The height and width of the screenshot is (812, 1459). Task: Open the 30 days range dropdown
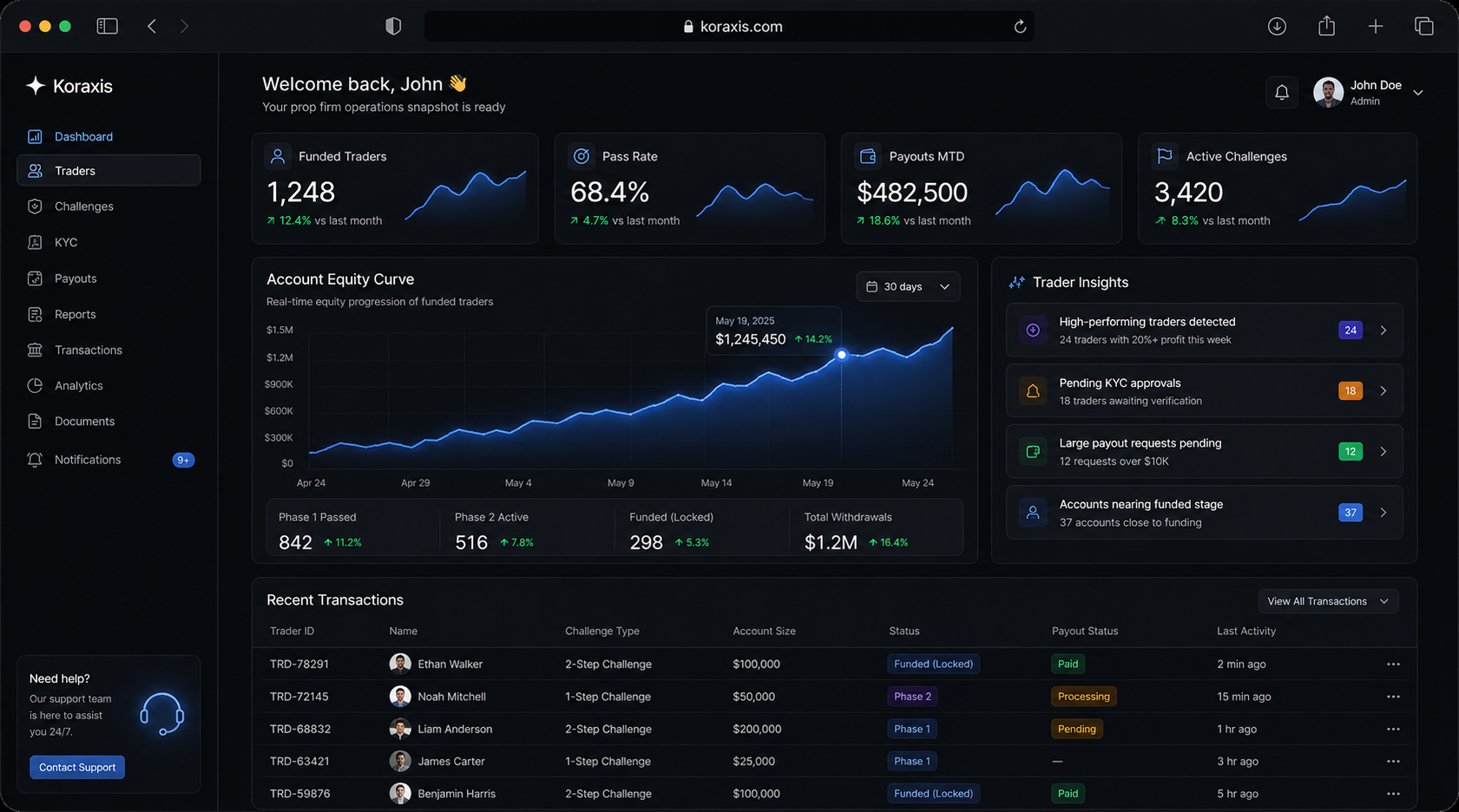908,286
